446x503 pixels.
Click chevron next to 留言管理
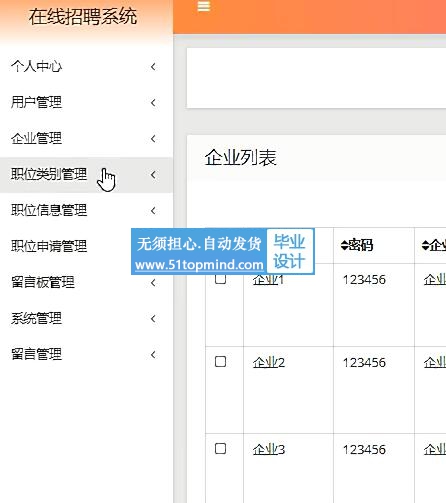click(x=153, y=355)
